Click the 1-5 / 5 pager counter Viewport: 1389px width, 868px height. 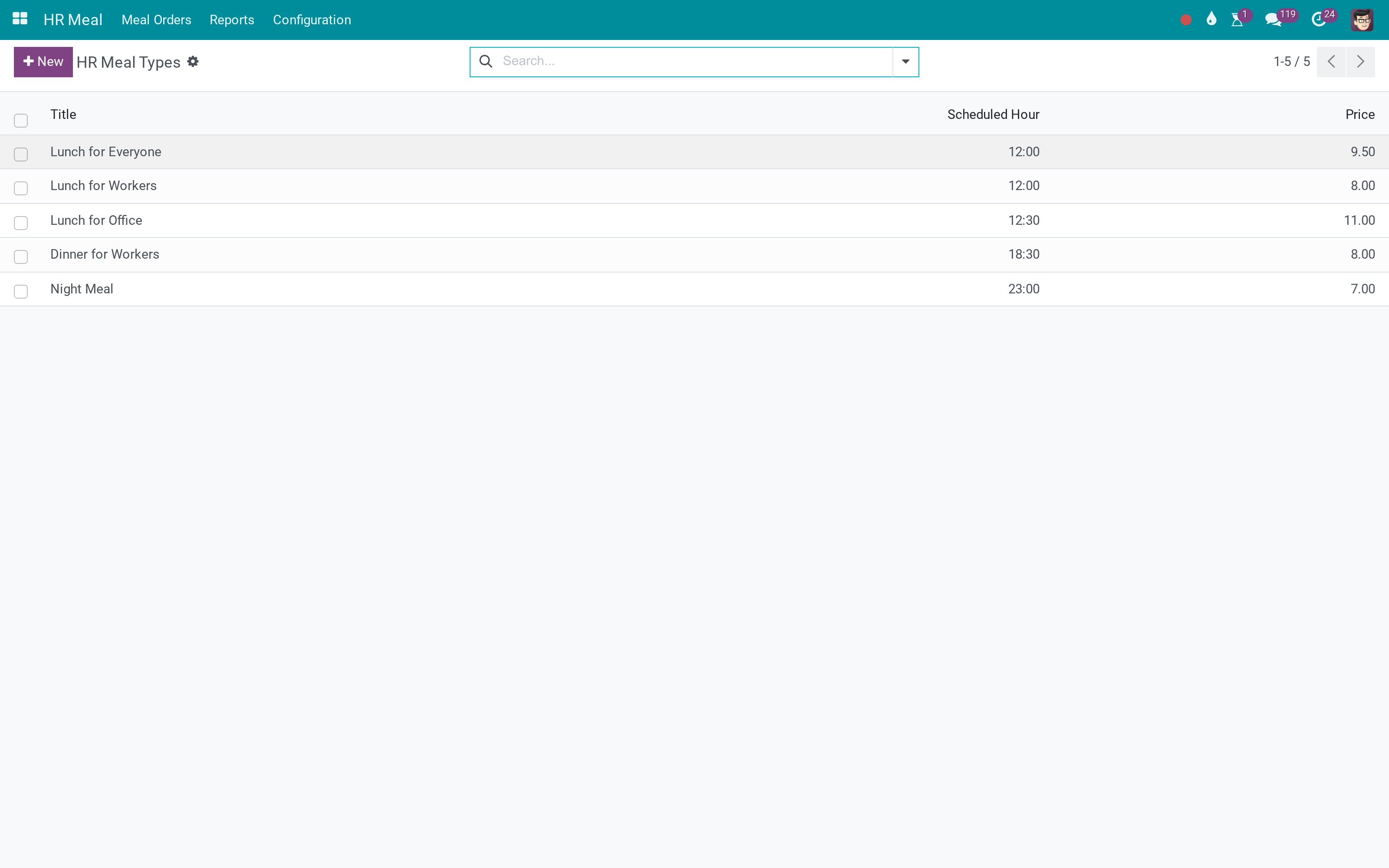(1291, 62)
